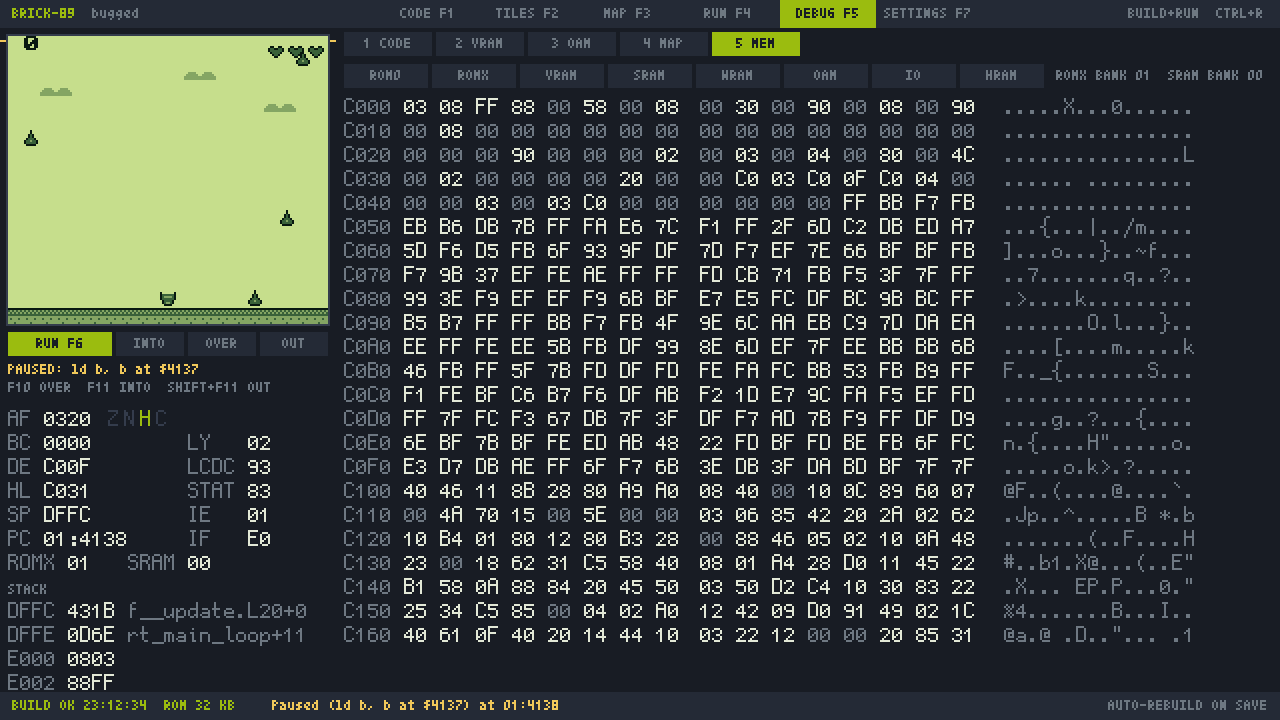This screenshot has width=1280, height=720.
Task: Switch to the CODE F1 tab
Action: pos(426,13)
